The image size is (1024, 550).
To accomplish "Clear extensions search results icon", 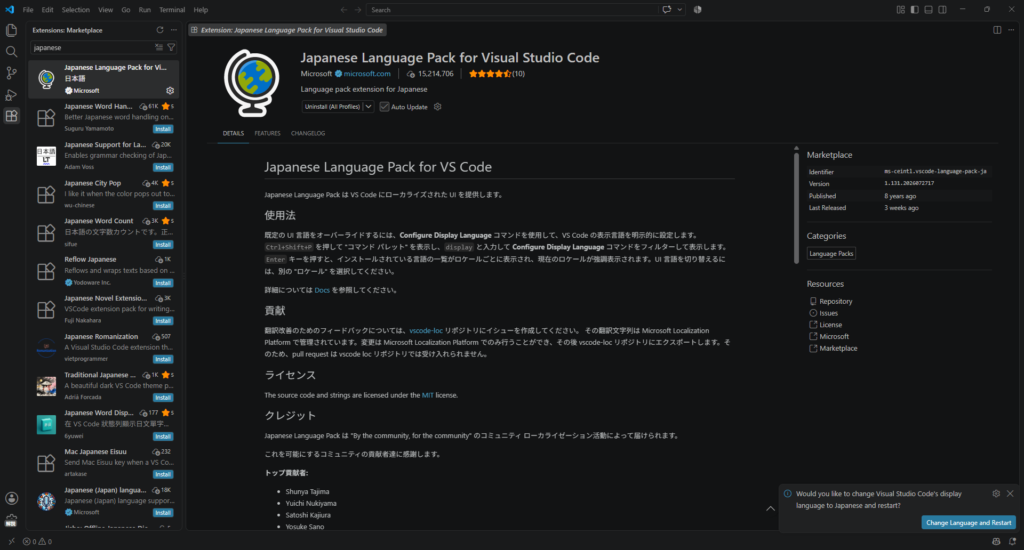I will coord(159,48).
